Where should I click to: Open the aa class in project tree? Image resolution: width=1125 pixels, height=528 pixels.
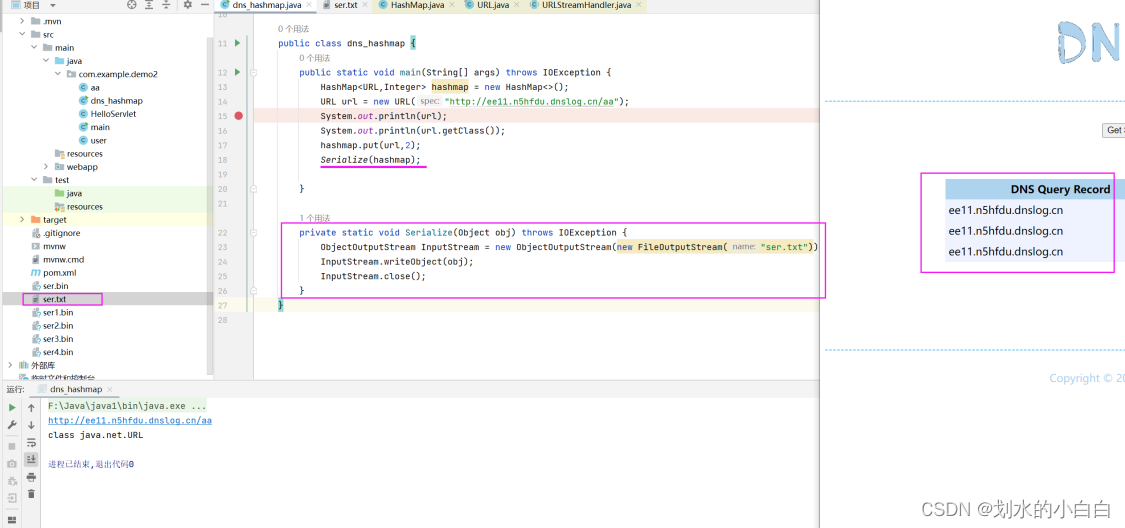point(95,88)
